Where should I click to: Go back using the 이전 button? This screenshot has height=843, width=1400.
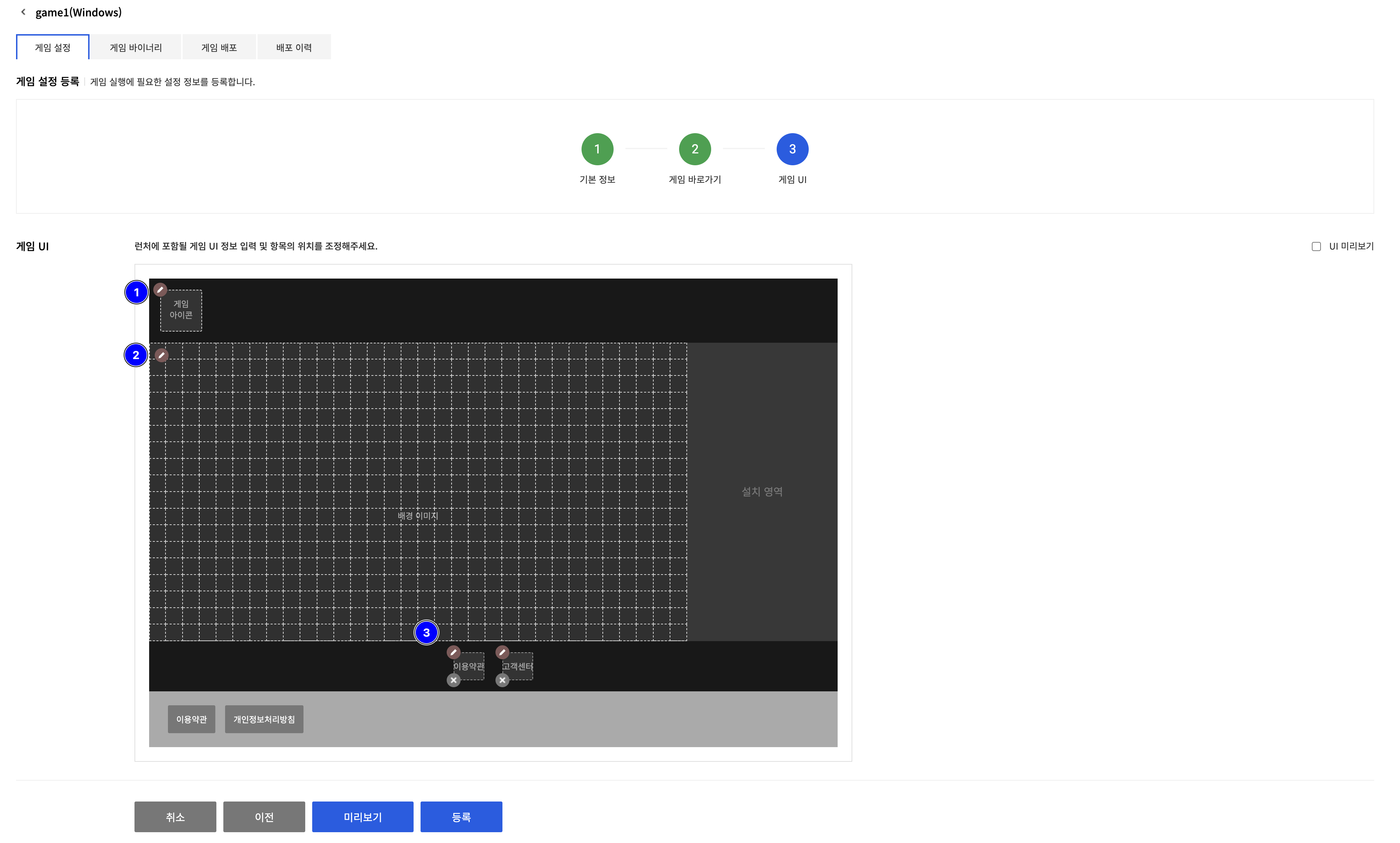[263, 816]
